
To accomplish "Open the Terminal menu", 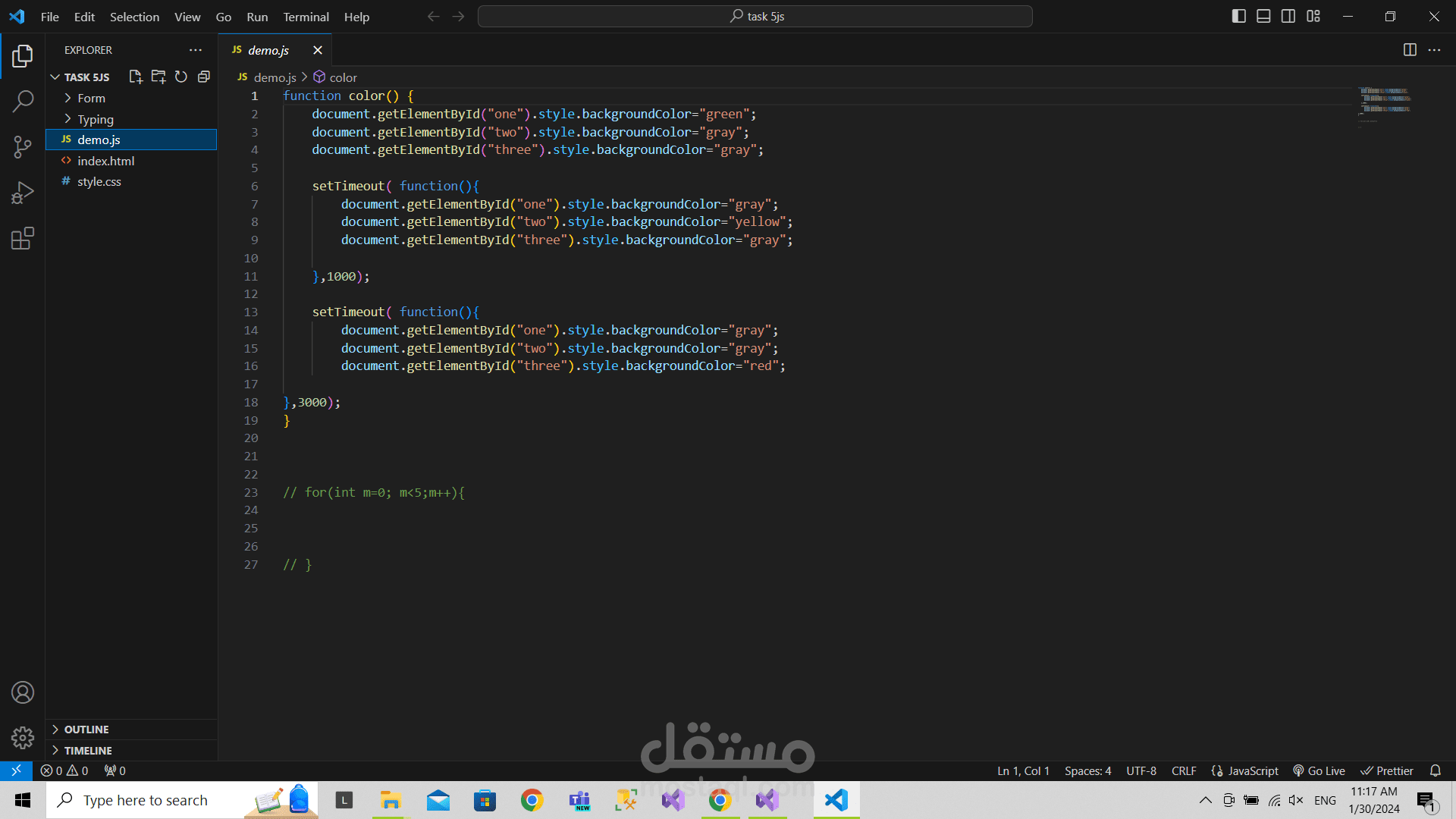I will pos(306,17).
